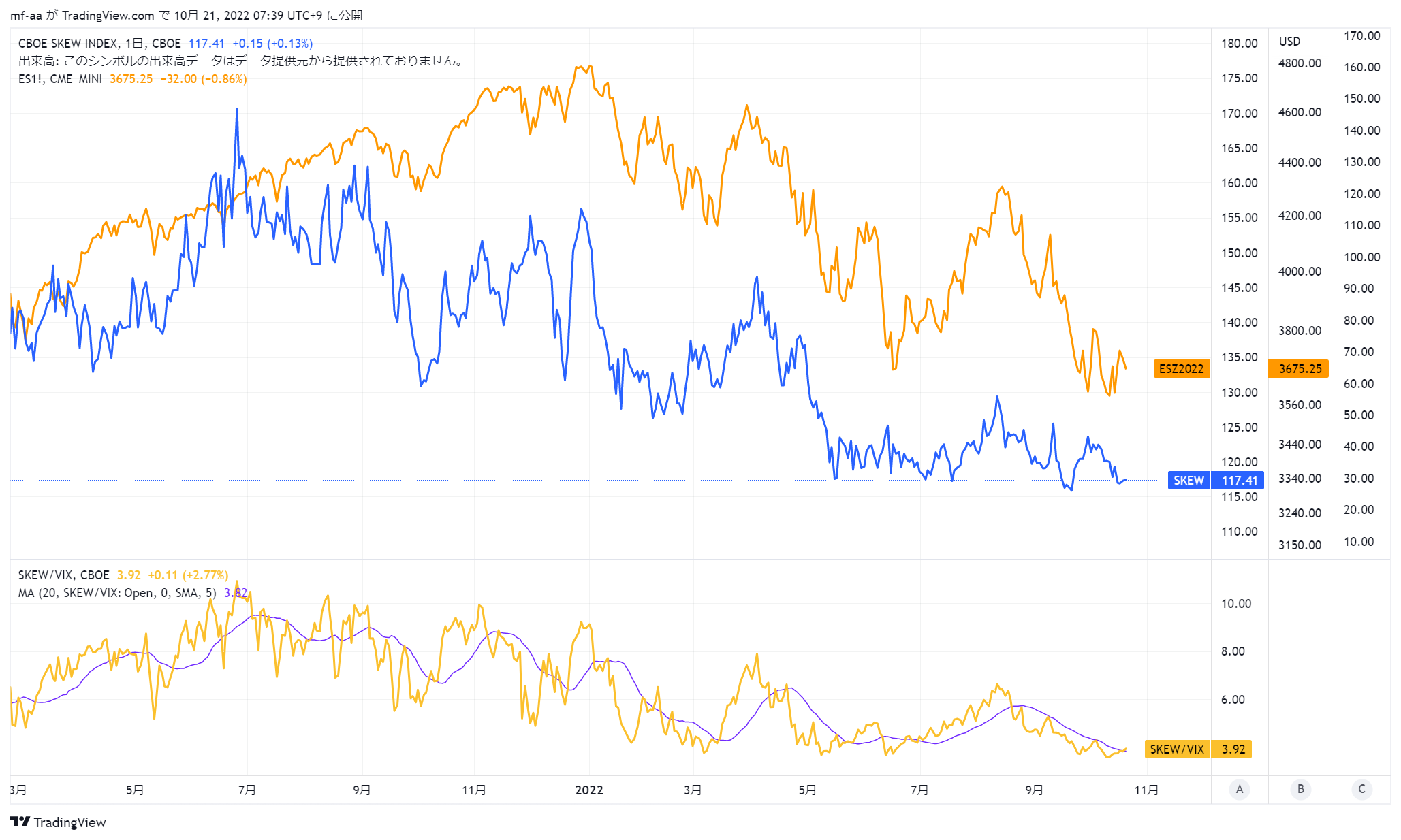Click the 2022 year marker on time axis

[x=589, y=790]
